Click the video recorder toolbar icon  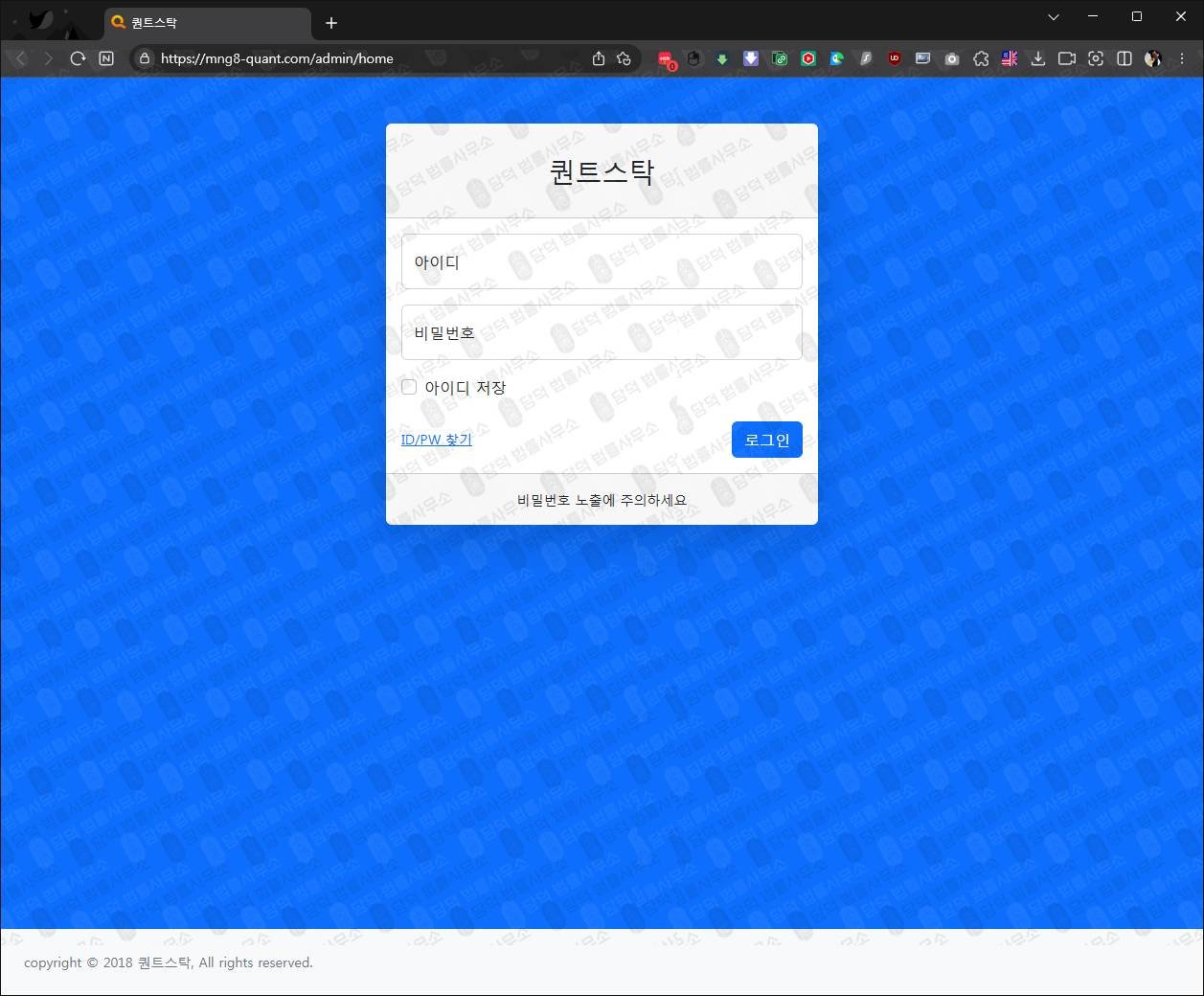click(x=1067, y=58)
